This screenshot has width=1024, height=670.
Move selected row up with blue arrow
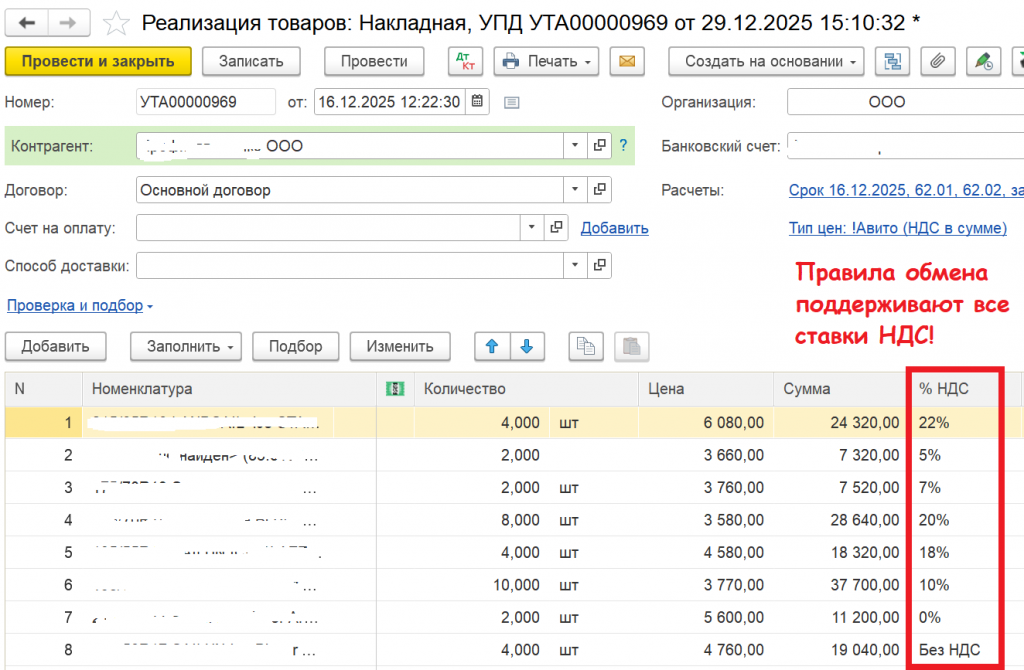coord(492,346)
